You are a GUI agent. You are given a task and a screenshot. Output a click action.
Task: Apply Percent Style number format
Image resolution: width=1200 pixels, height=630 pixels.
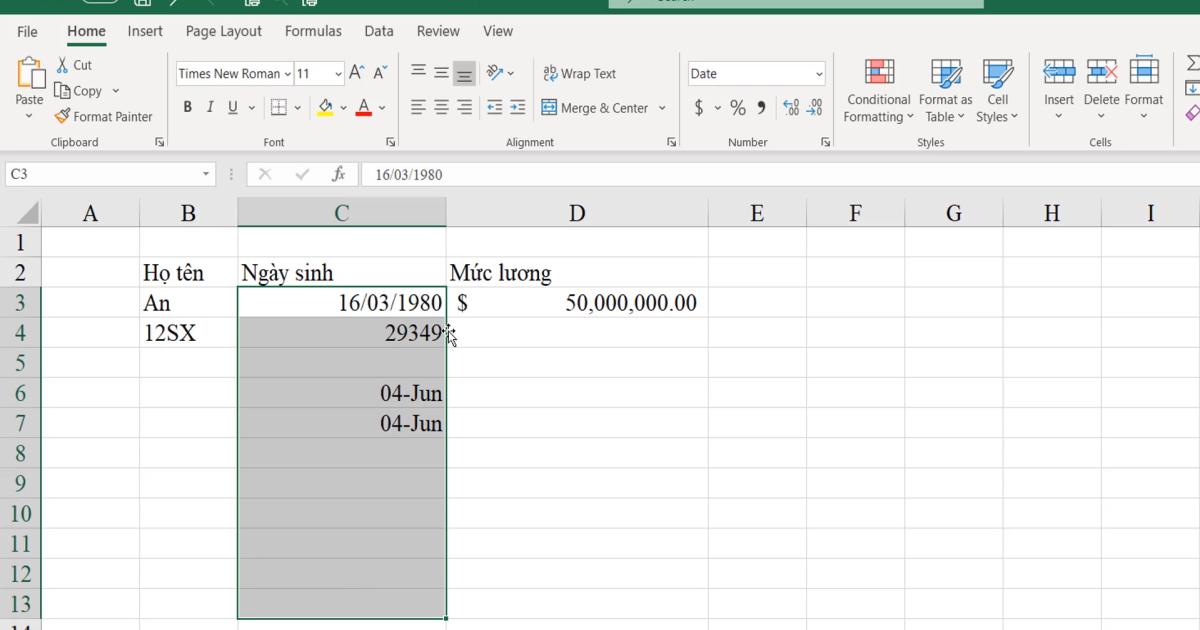tap(738, 107)
